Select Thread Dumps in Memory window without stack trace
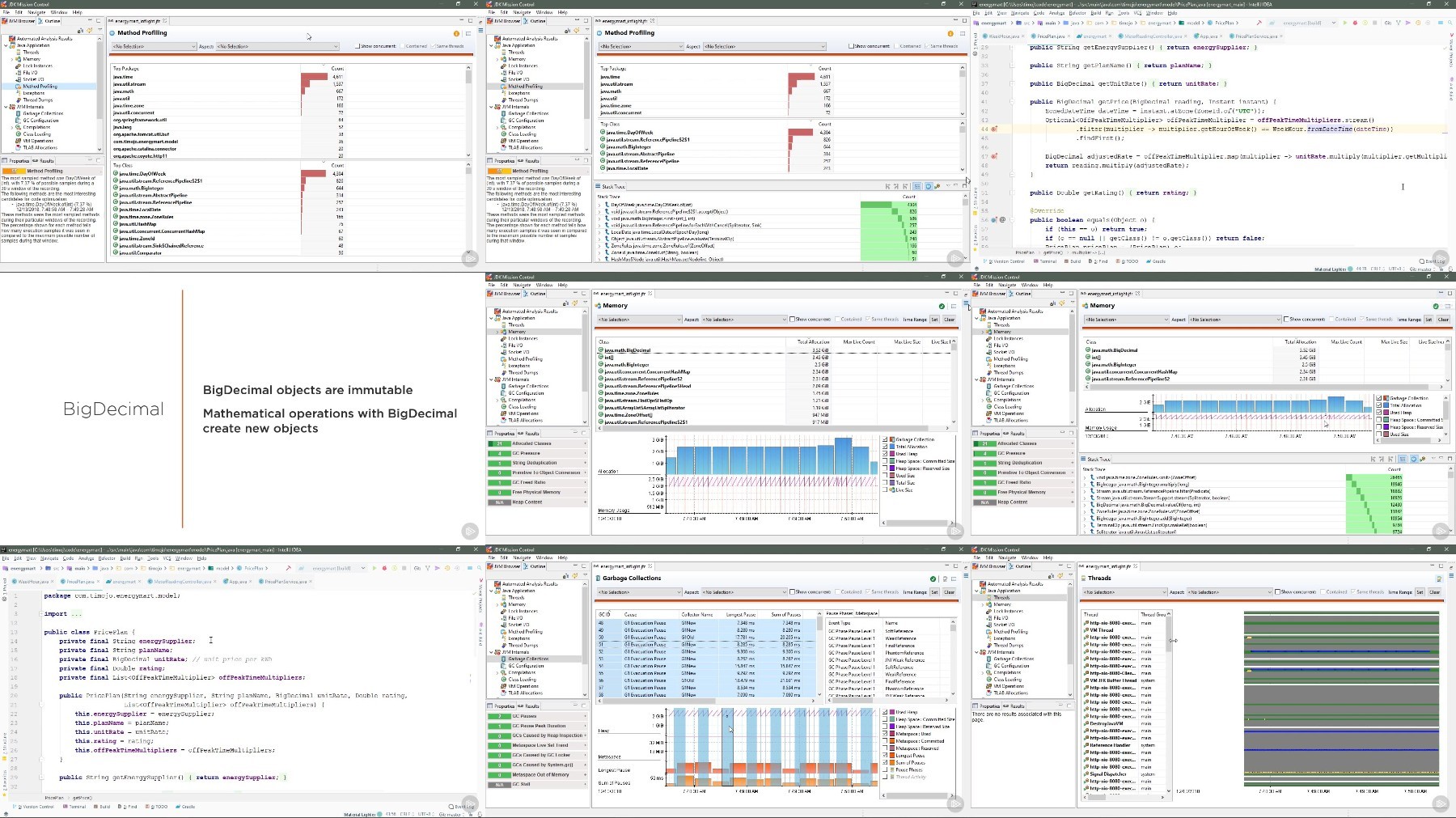The image size is (1456, 818). click(x=518, y=372)
